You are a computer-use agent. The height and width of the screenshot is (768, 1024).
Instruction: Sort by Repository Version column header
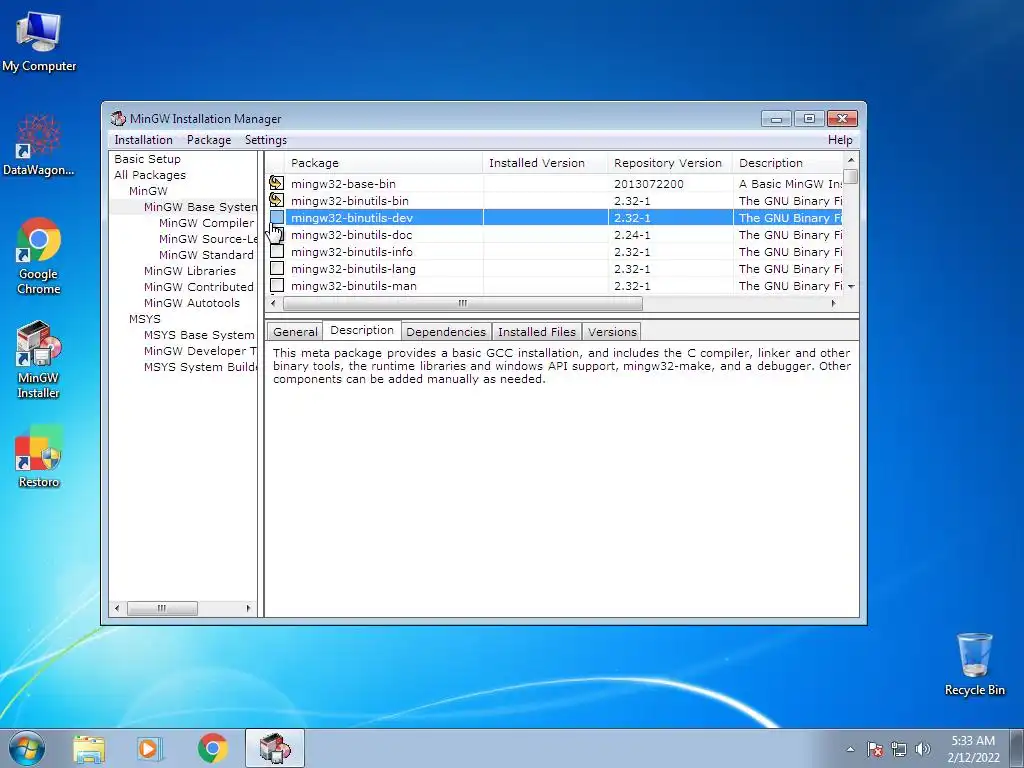click(x=670, y=163)
